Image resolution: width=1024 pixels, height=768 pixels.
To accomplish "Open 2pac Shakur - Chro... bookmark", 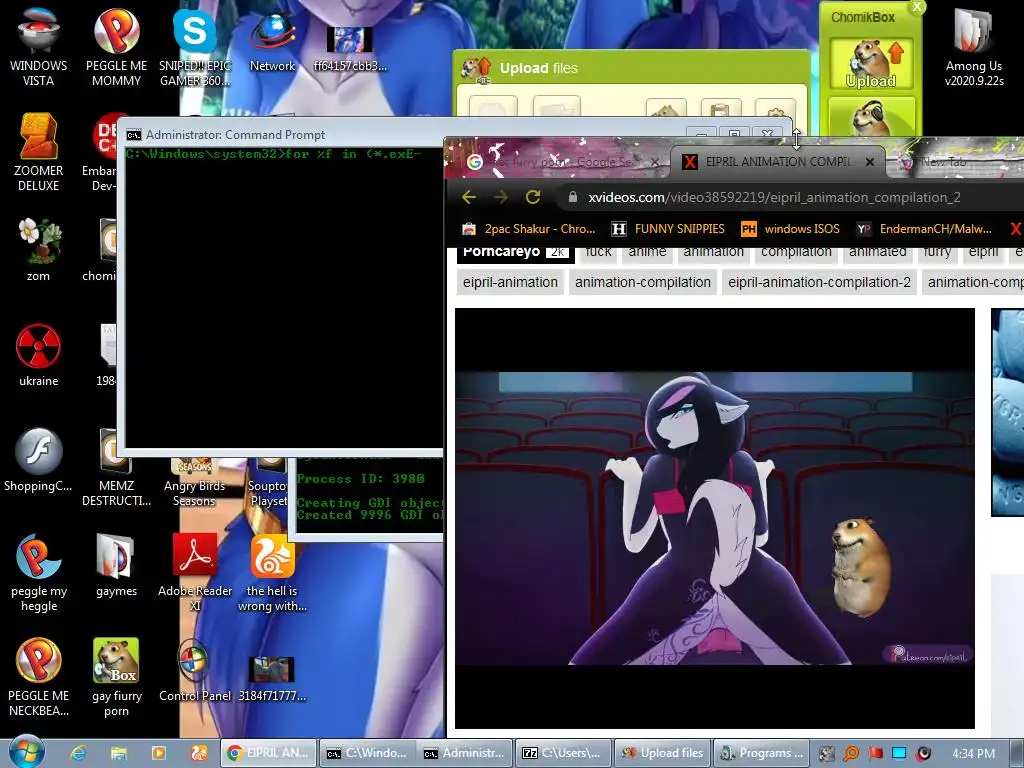I will 528,229.
